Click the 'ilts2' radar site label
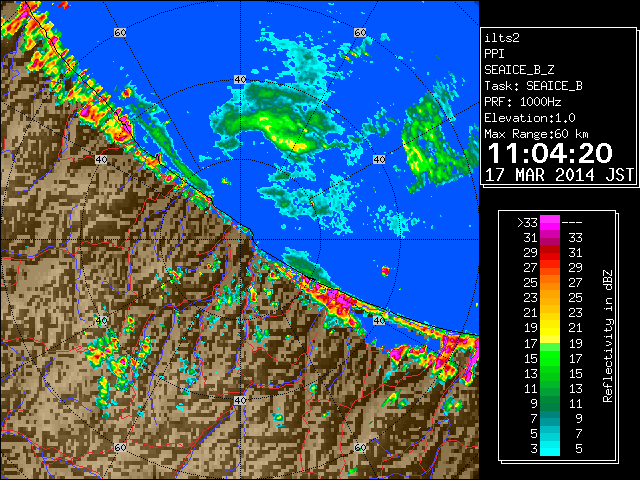Viewport: 640px width, 480px height. [502, 38]
